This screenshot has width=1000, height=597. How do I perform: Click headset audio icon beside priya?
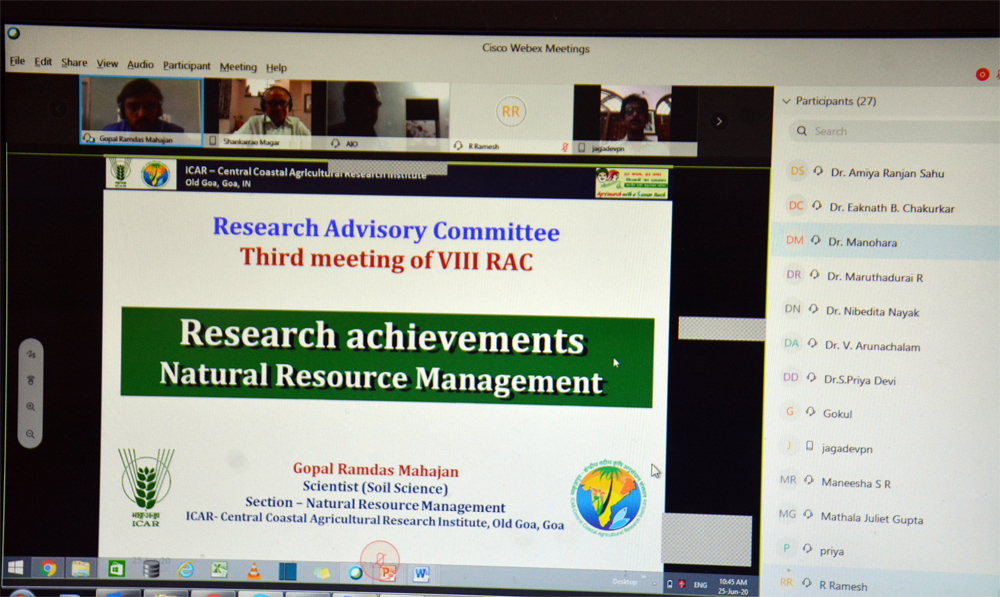pyautogui.click(x=807, y=549)
